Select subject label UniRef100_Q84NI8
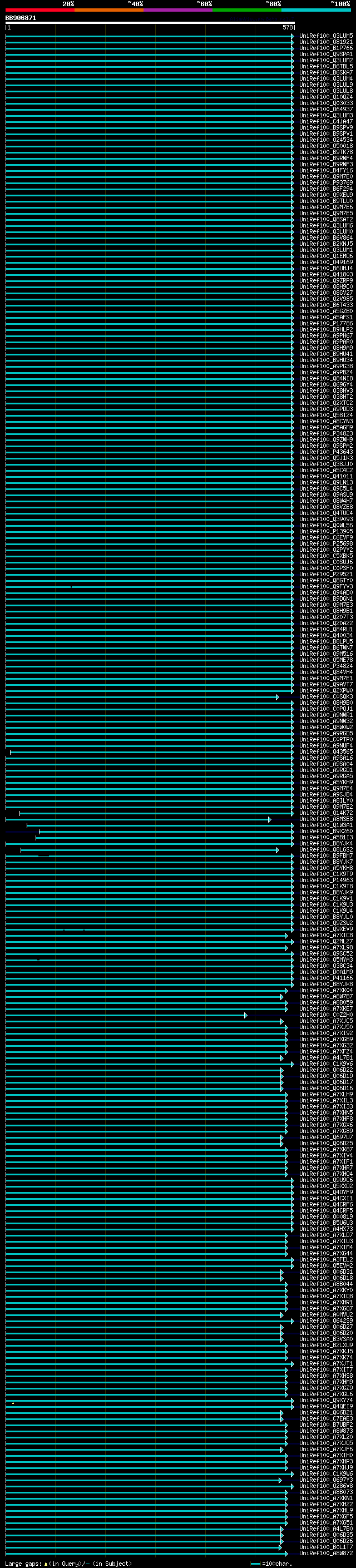The image size is (356, 1568). click(x=326, y=379)
